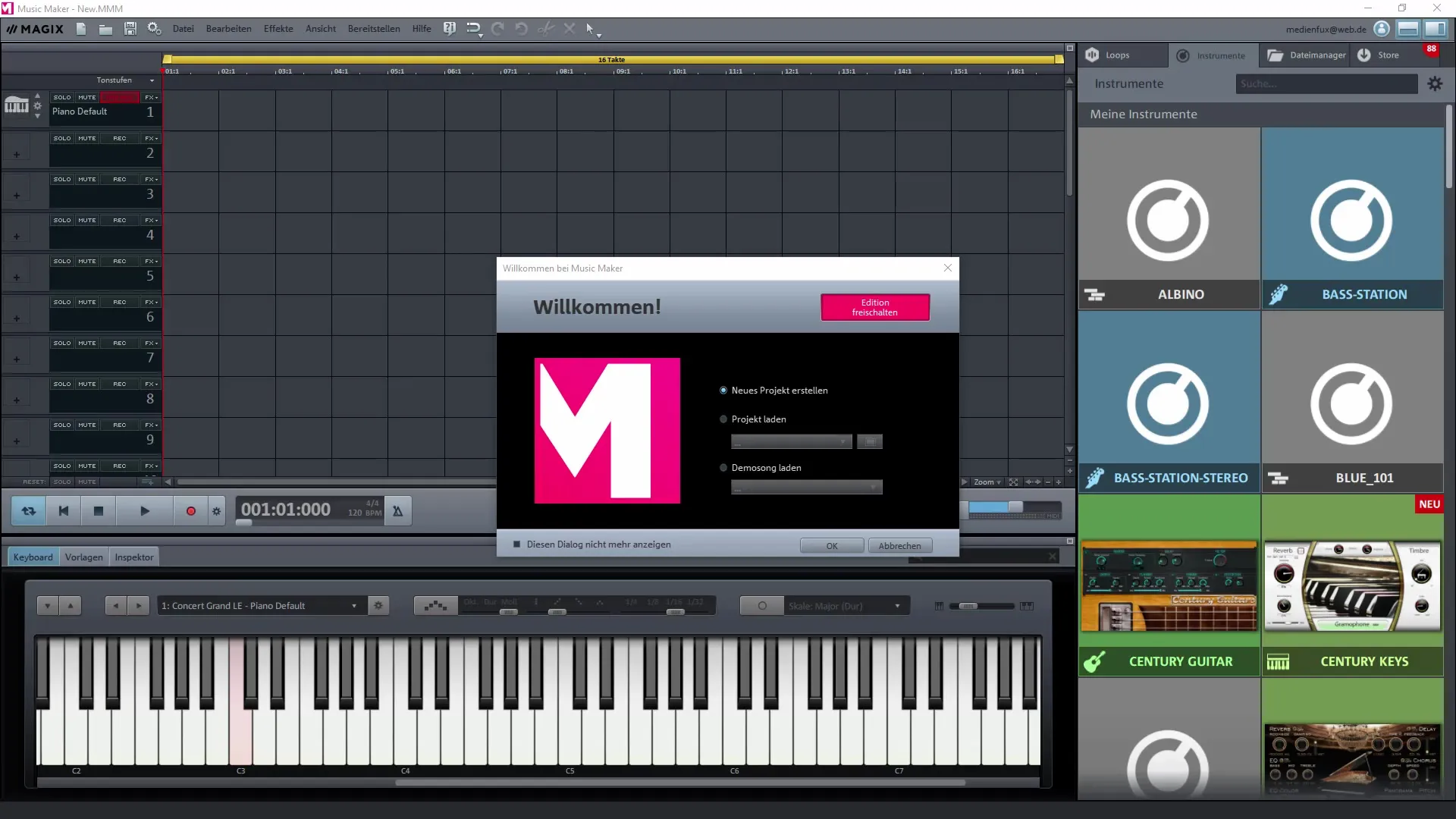Click the add track icon below track list
Screen dimensions: 1456x819
tap(147, 482)
